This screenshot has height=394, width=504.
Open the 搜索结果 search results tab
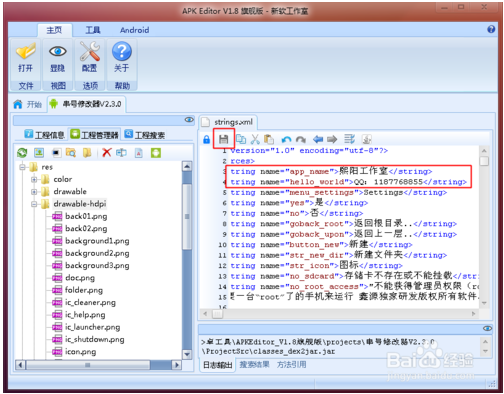click(x=254, y=364)
